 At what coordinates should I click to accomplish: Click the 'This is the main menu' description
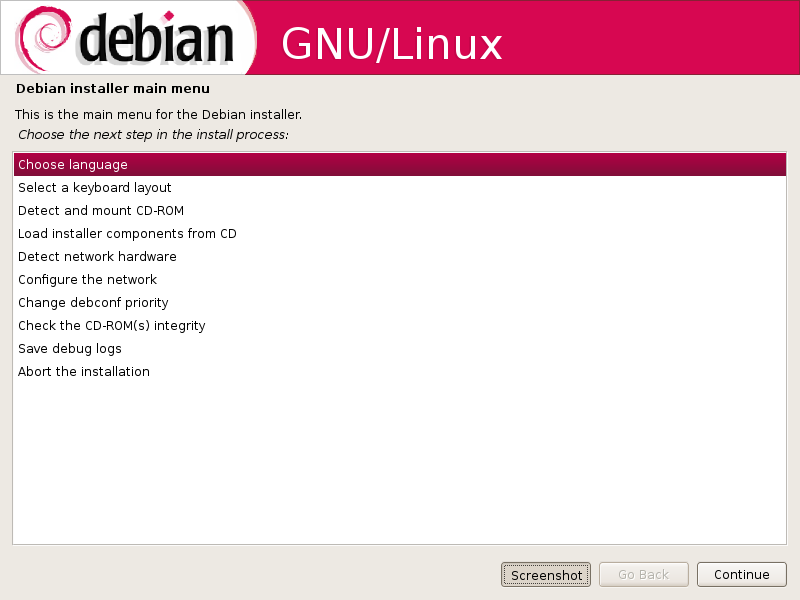tap(159, 114)
